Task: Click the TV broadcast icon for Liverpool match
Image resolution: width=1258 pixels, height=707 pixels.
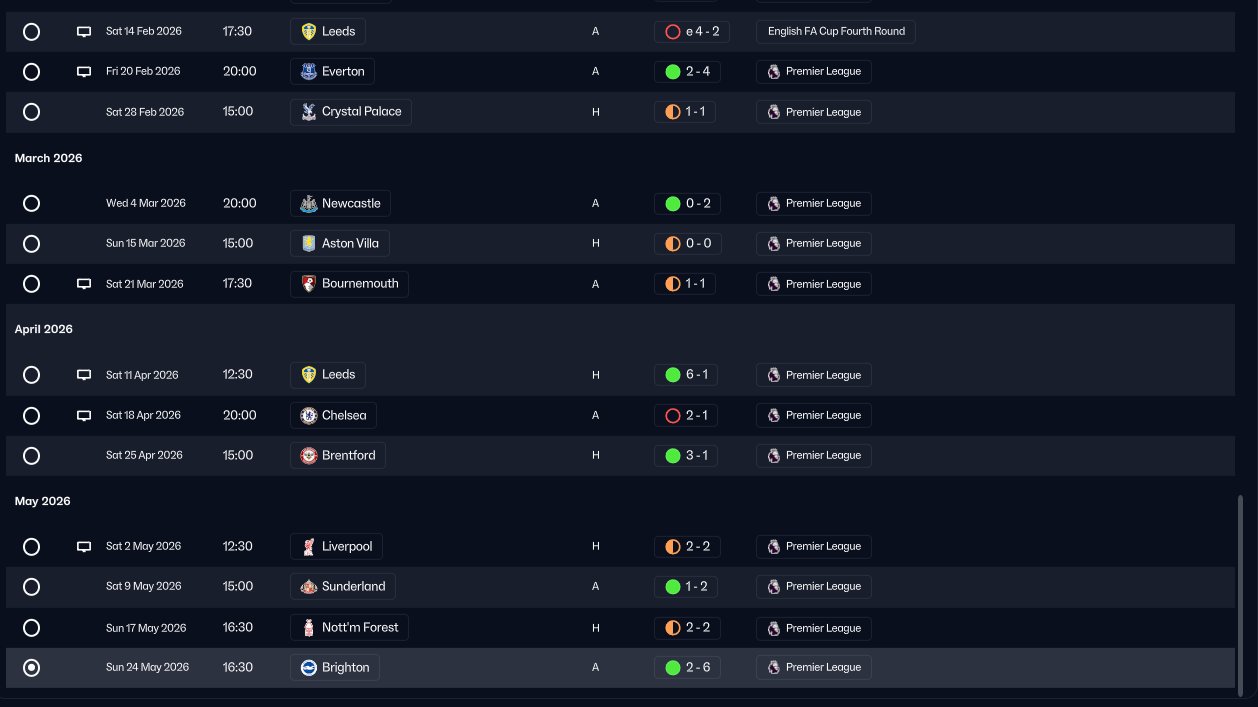Action: (x=84, y=547)
